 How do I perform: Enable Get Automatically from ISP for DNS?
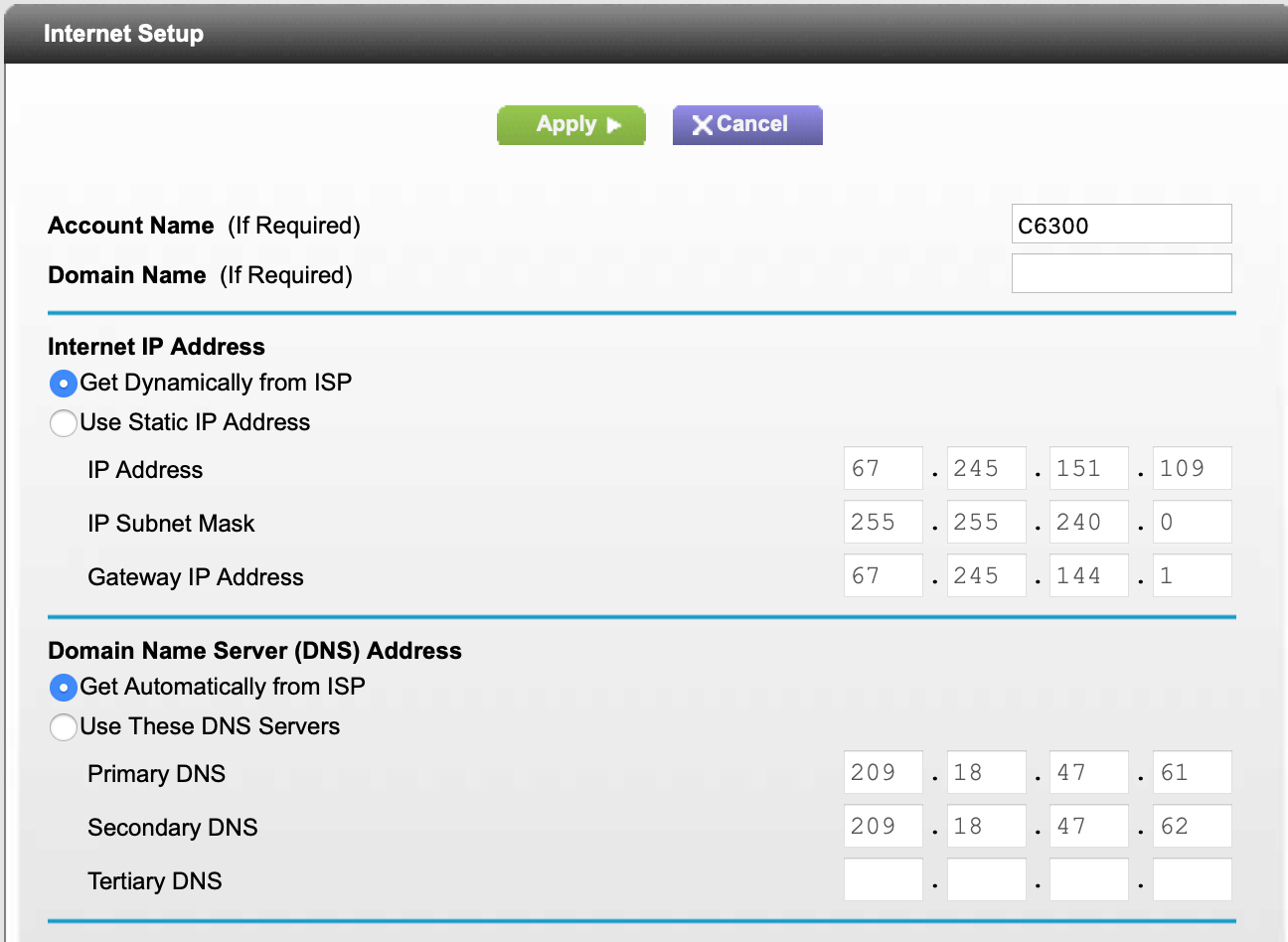(x=63, y=687)
